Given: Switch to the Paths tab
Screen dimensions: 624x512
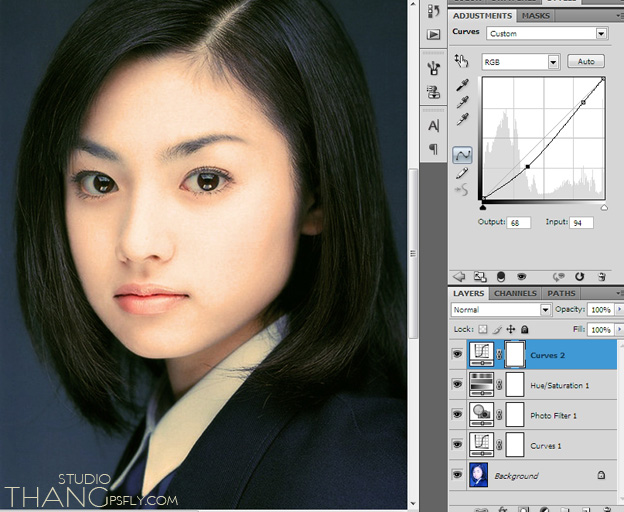Looking at the screenshot, I should point(561,294).
